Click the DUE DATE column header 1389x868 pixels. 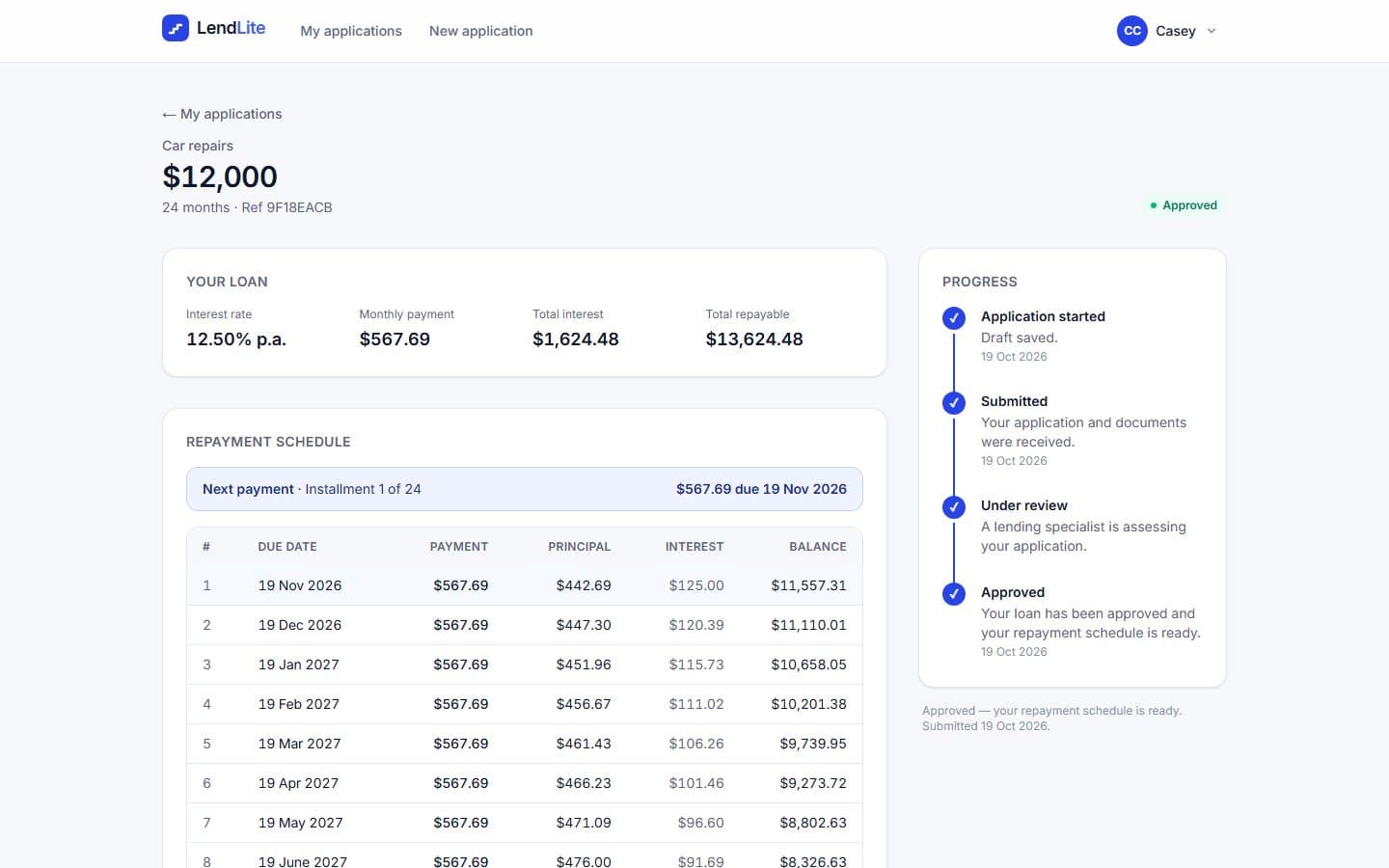point(287,547)
